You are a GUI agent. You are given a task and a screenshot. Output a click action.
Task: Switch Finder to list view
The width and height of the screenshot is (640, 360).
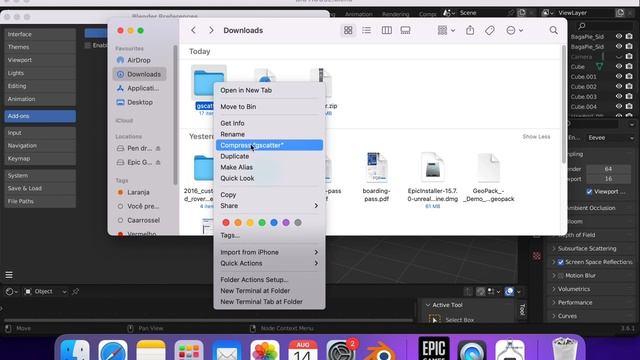[367, 30]
